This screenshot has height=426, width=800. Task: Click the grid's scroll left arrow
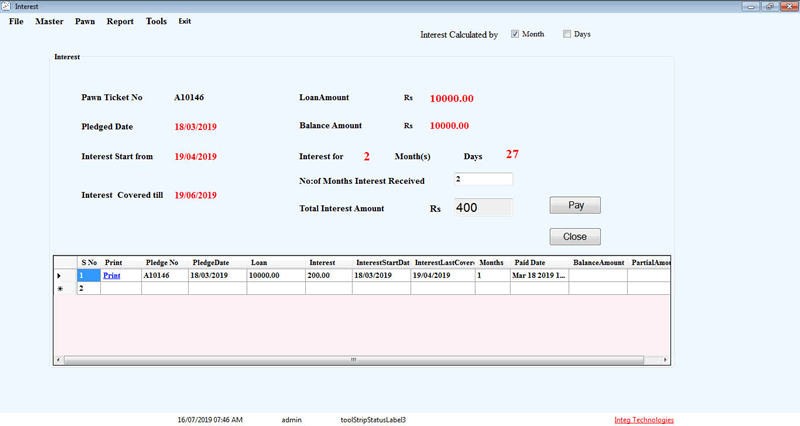coord(58,360)
